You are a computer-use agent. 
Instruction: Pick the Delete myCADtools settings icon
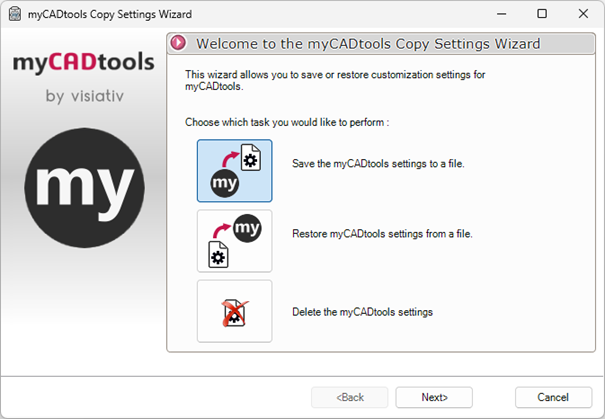pos(234,311)
